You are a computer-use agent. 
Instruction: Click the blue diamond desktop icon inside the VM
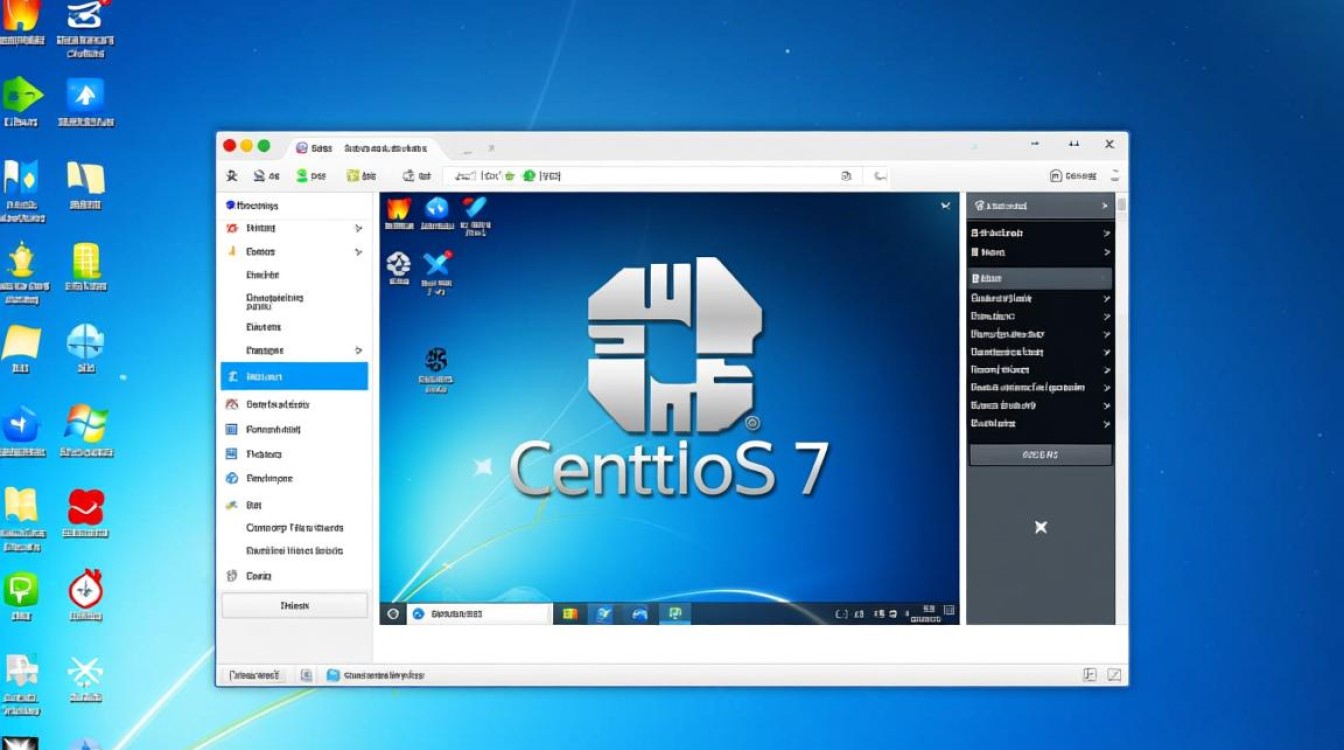(436, 209)
